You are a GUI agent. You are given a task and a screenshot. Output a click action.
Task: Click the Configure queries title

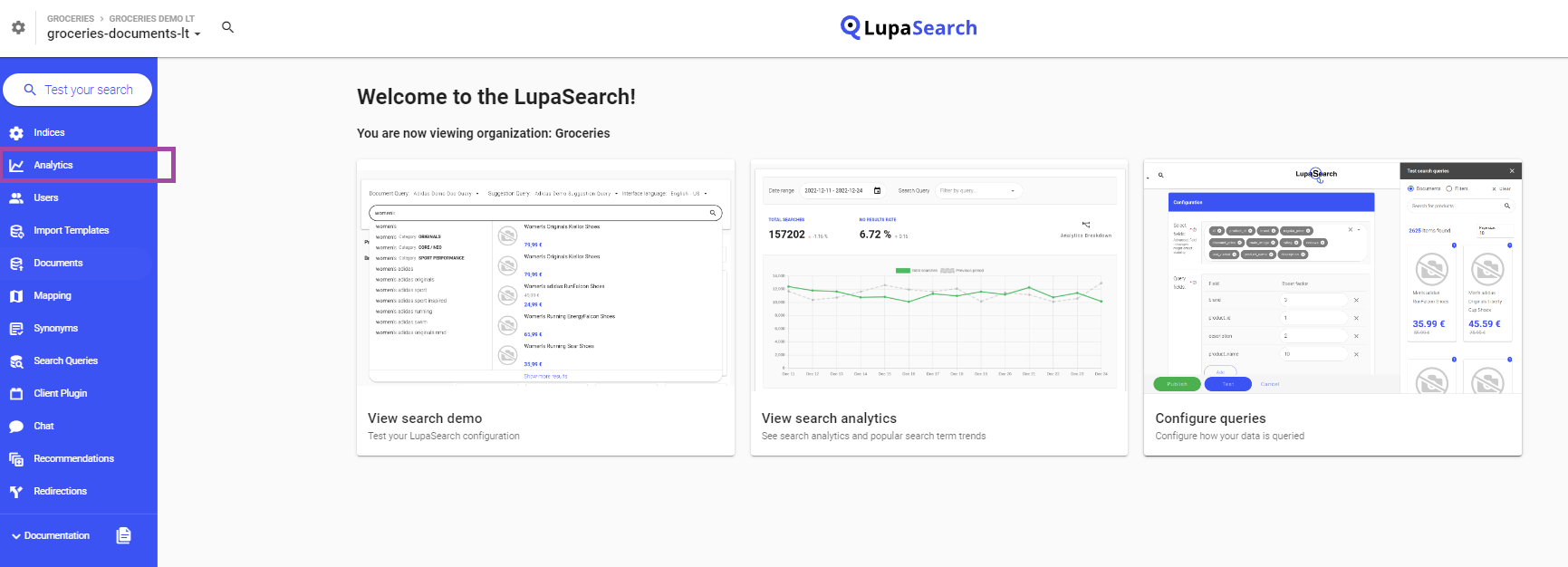click(x=1210, y=418)
